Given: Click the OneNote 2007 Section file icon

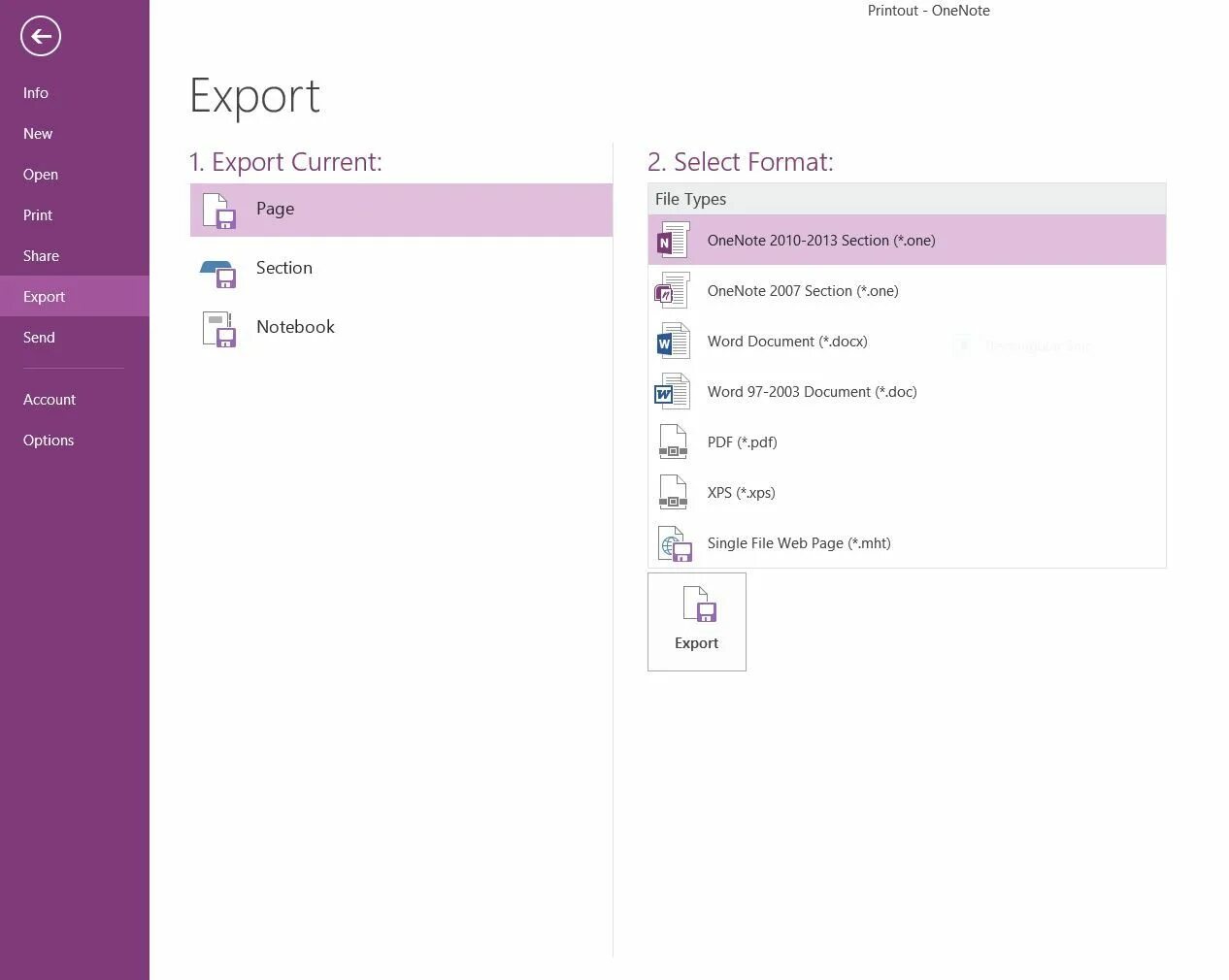Looking at the screenshot, I should [673, 291].
